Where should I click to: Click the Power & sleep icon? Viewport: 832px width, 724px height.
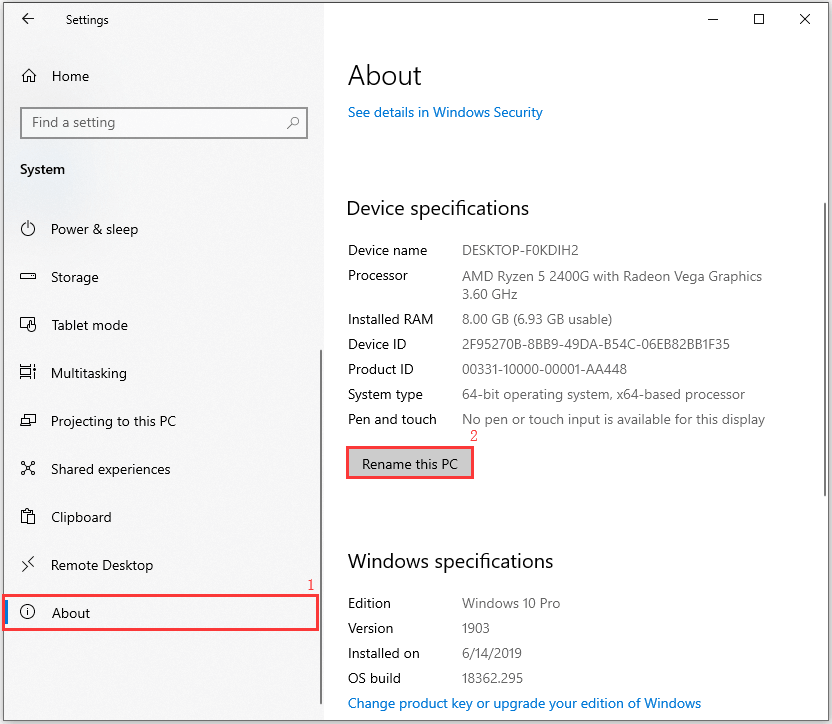pyautogui.click(x=28, y=229)
